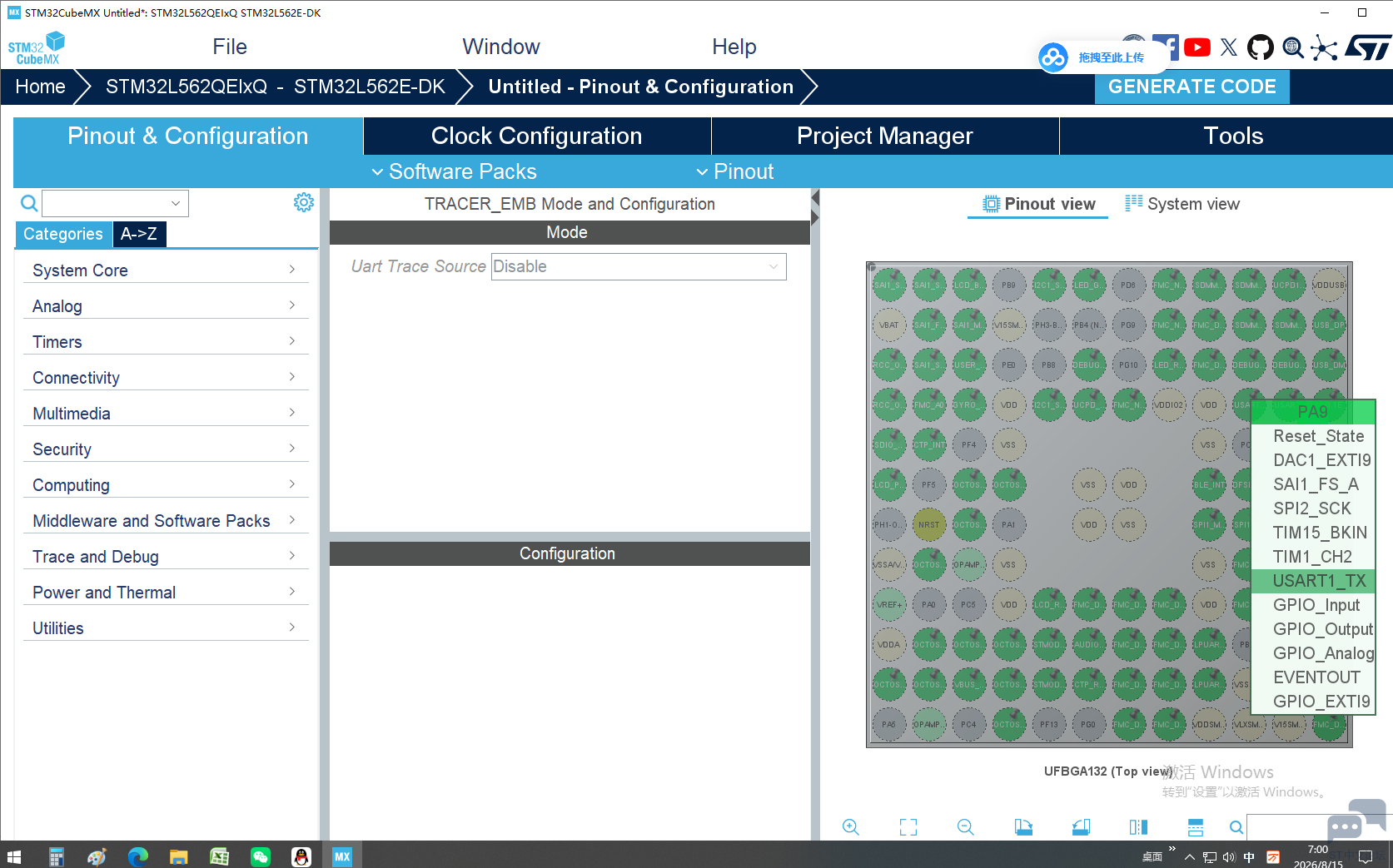This screenshot has height=868, width=1393.
Task: Switch to the A->Z list tab
Action: click(x=139, y=234)
